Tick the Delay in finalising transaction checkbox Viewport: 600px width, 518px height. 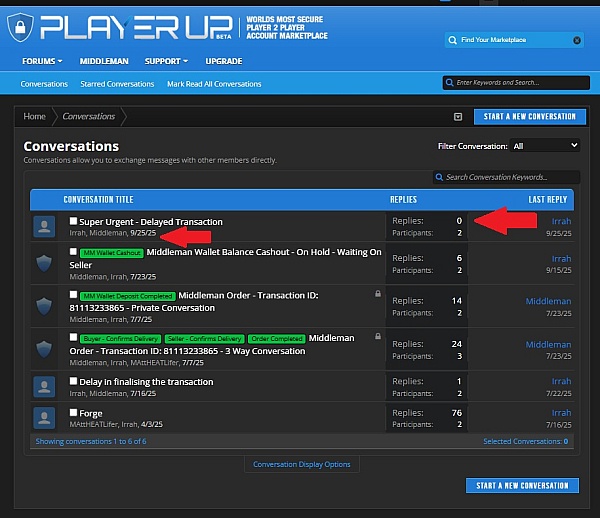pos(73,381)
